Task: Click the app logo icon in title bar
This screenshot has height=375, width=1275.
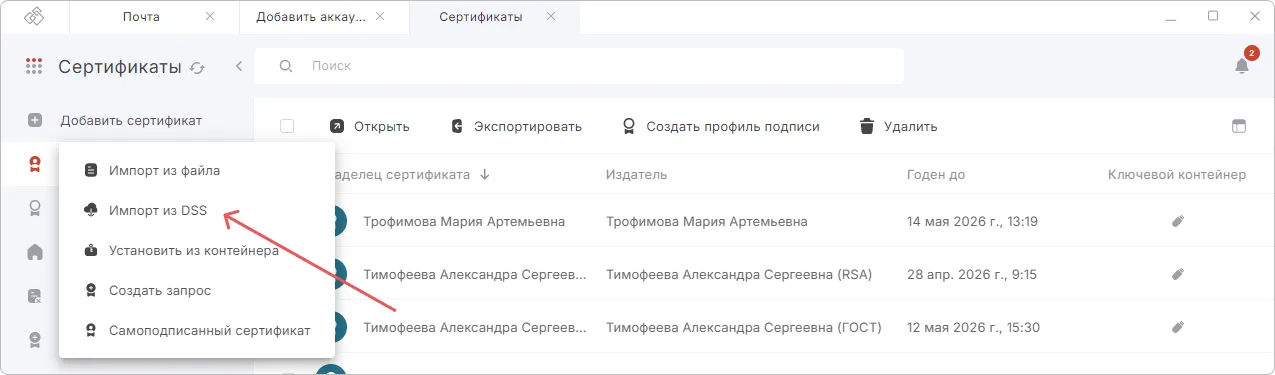Action: tap(33, 17)
